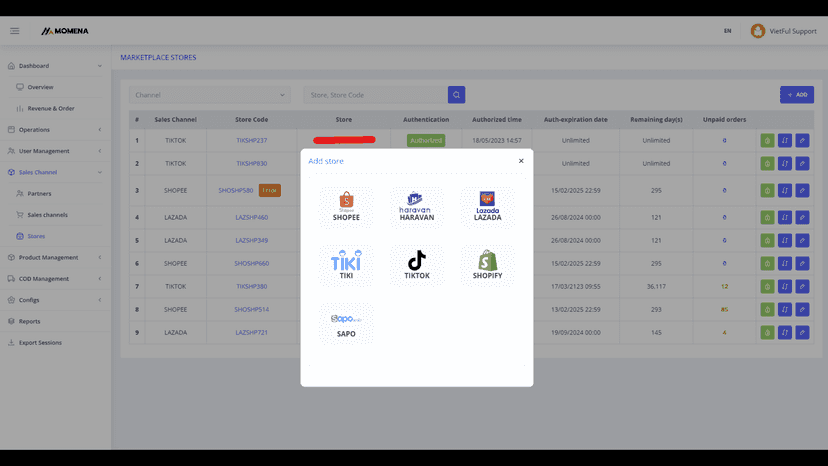Expand User Management section
Viewport: 828px width, 466px height.
tap(55, 151)
